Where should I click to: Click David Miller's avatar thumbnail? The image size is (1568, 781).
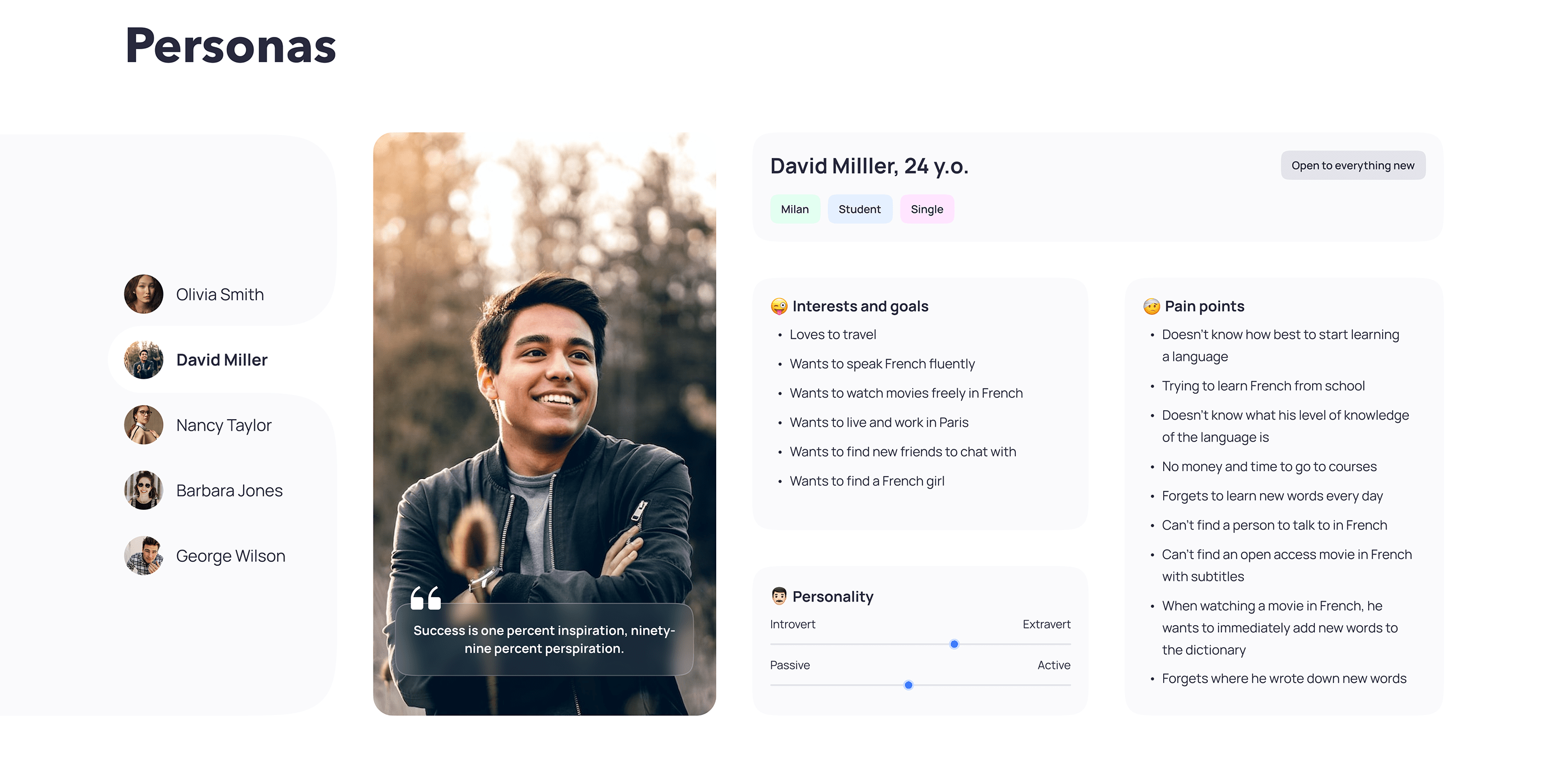tap(144, 360)
